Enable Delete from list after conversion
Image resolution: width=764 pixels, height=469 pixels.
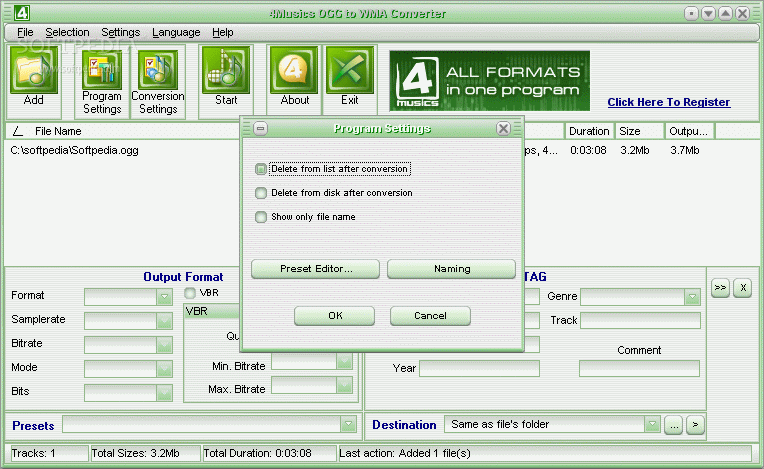261,169
